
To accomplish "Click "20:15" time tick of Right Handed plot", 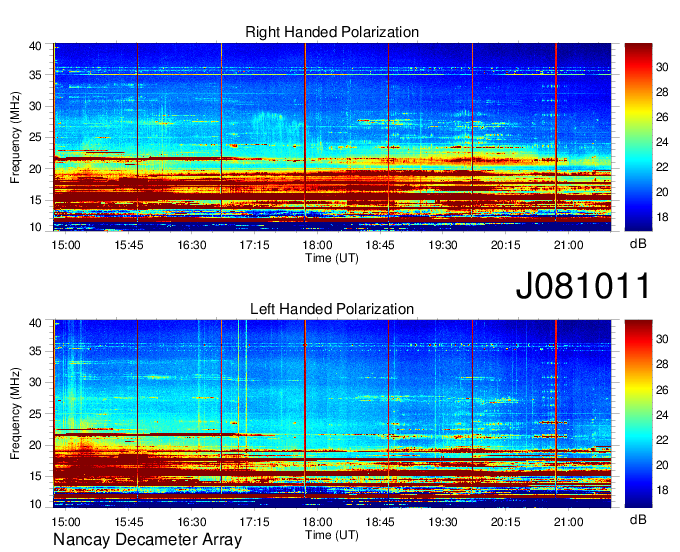I will click(506, 245).
